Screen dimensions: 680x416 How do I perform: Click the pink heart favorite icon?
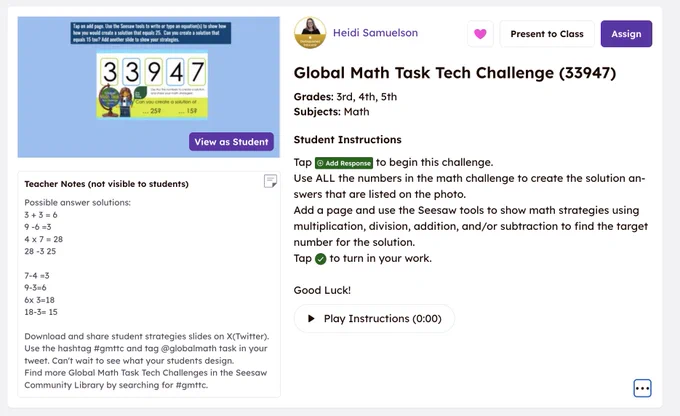point(480,34)
